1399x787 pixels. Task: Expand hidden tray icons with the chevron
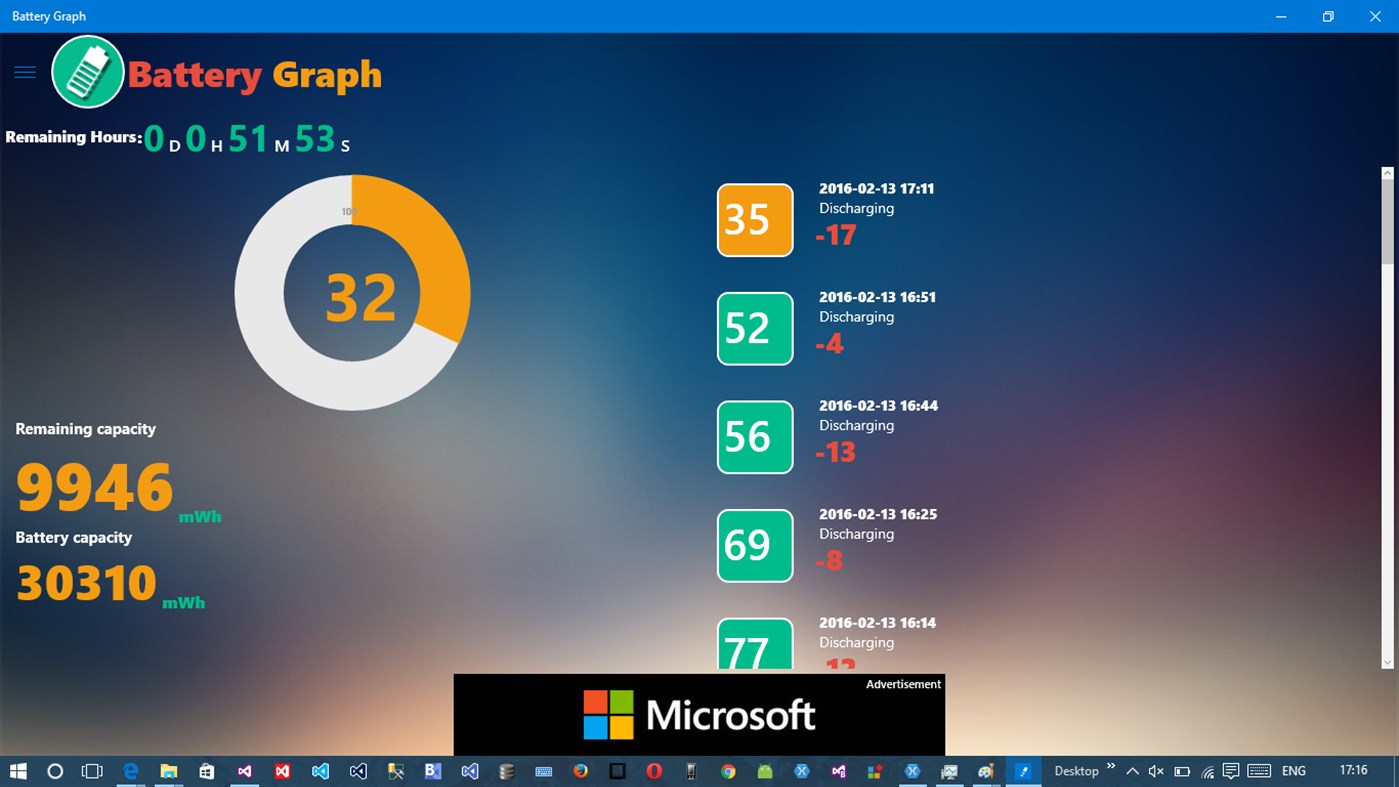click(x=1133, y=771)
